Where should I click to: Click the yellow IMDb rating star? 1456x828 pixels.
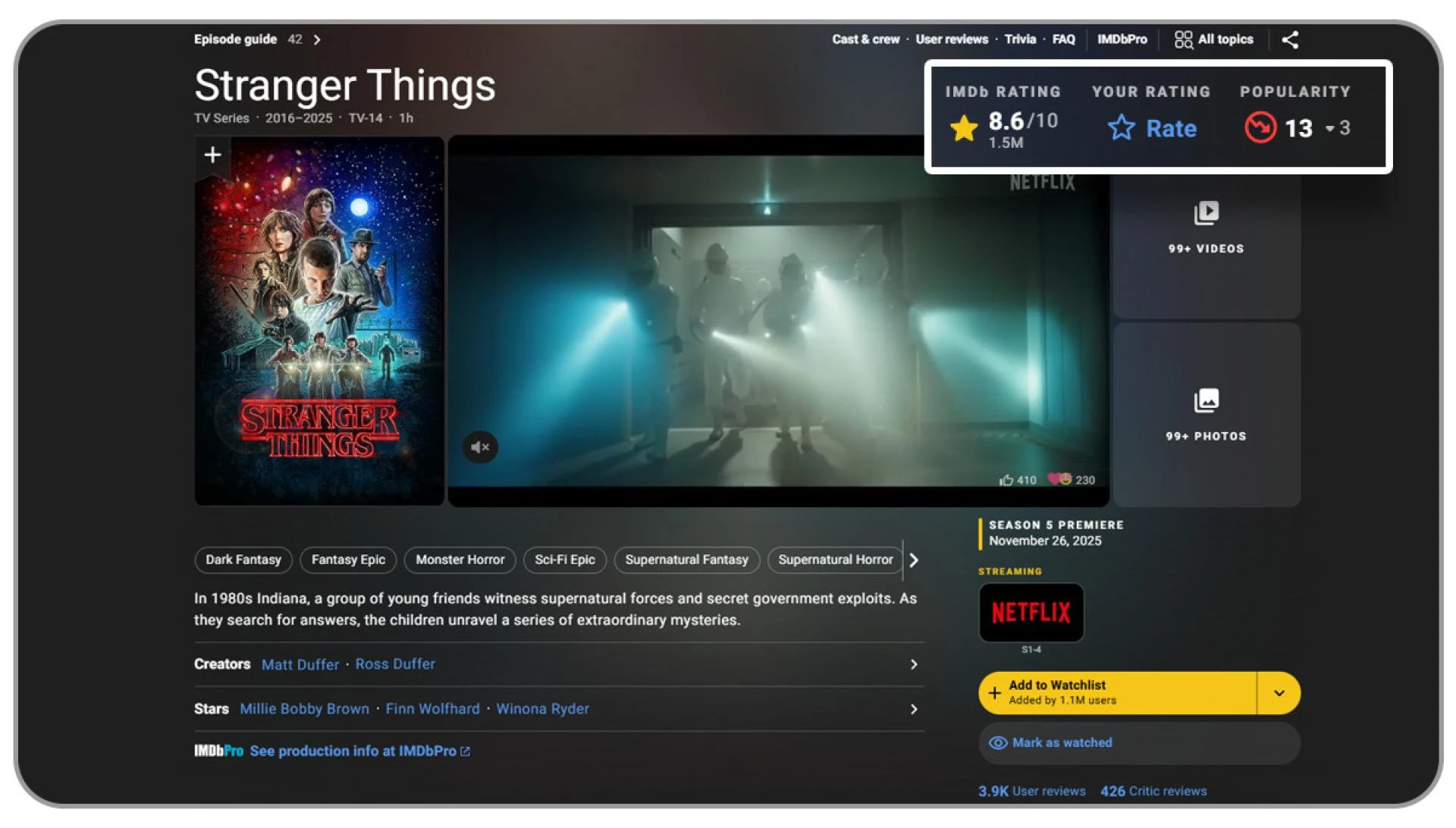click(x=965, y=128)
